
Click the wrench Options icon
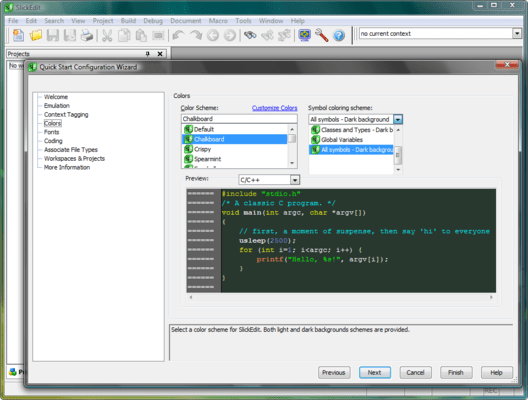click(322, 35)
